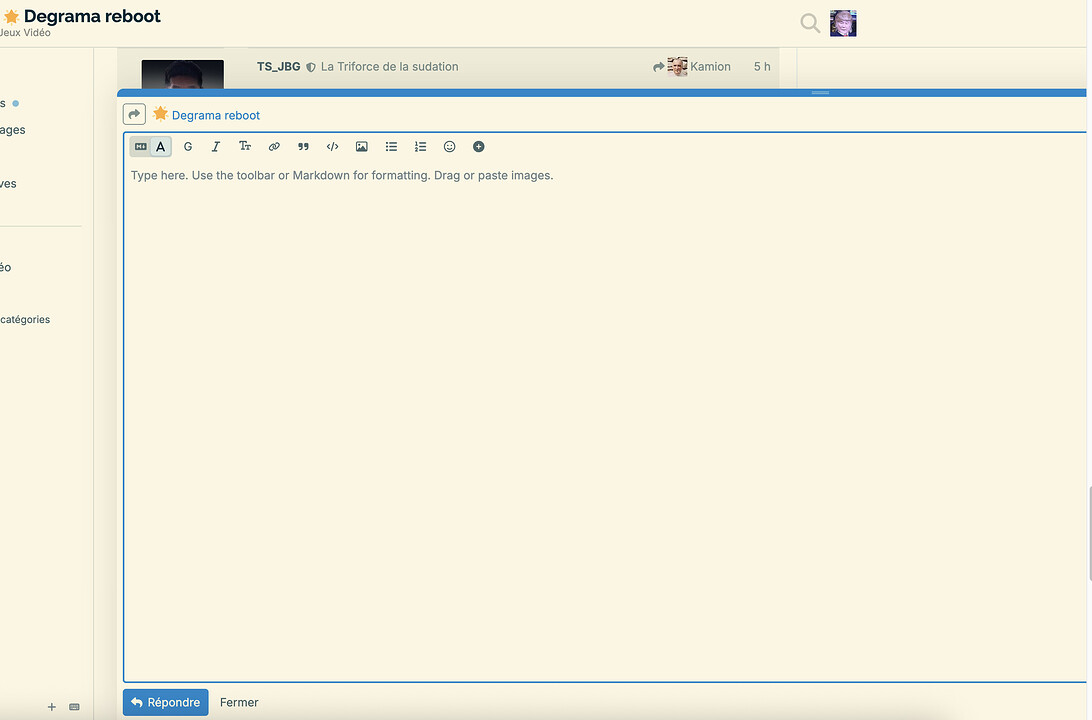Open the search magnifier icon
The height and width of the screenshot is (720, 1092).
point(810,23)
